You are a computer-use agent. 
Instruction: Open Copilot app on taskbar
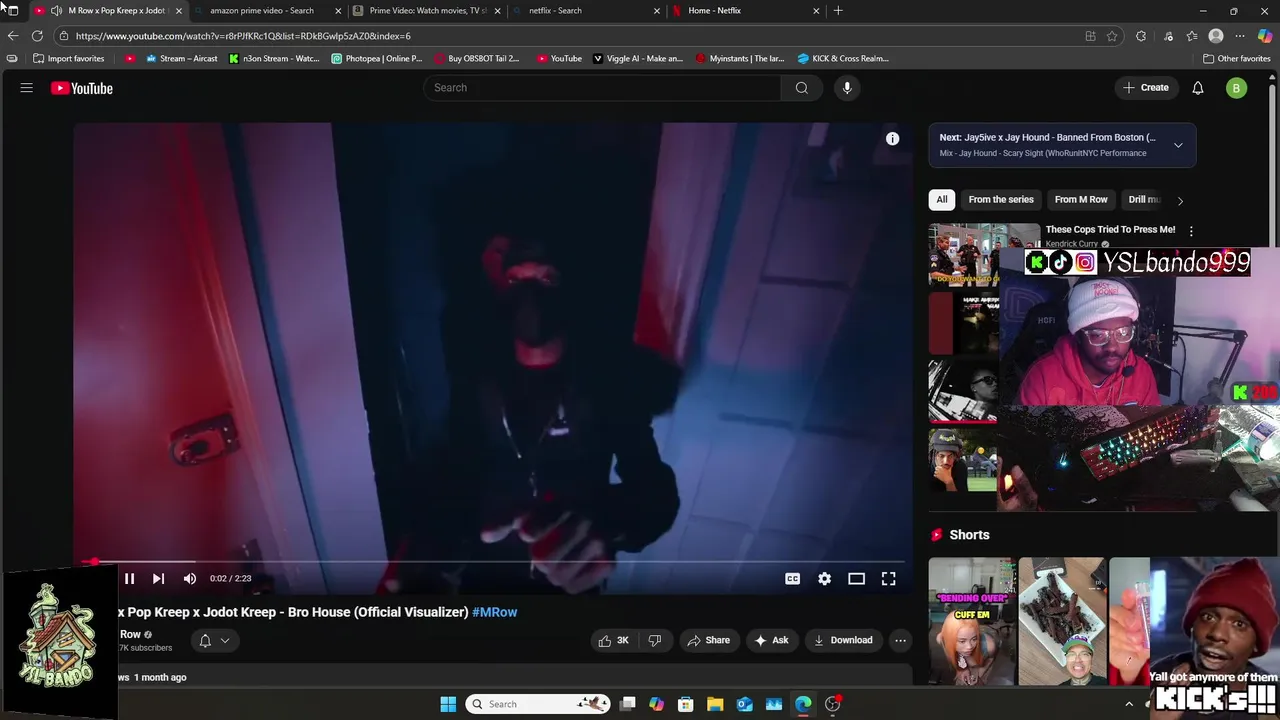tap(656, 704)
